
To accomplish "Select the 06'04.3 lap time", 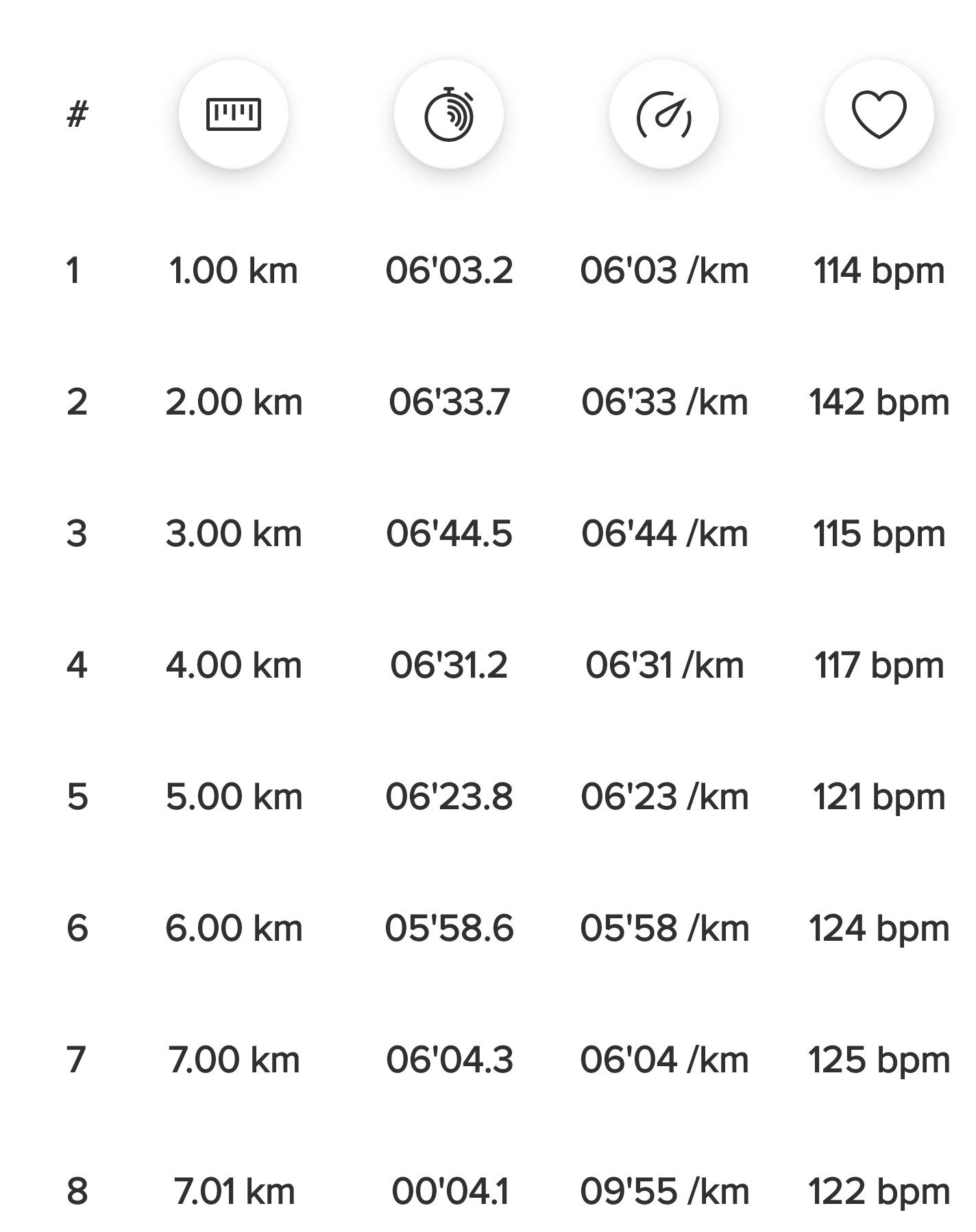I will coord(449,1060).
